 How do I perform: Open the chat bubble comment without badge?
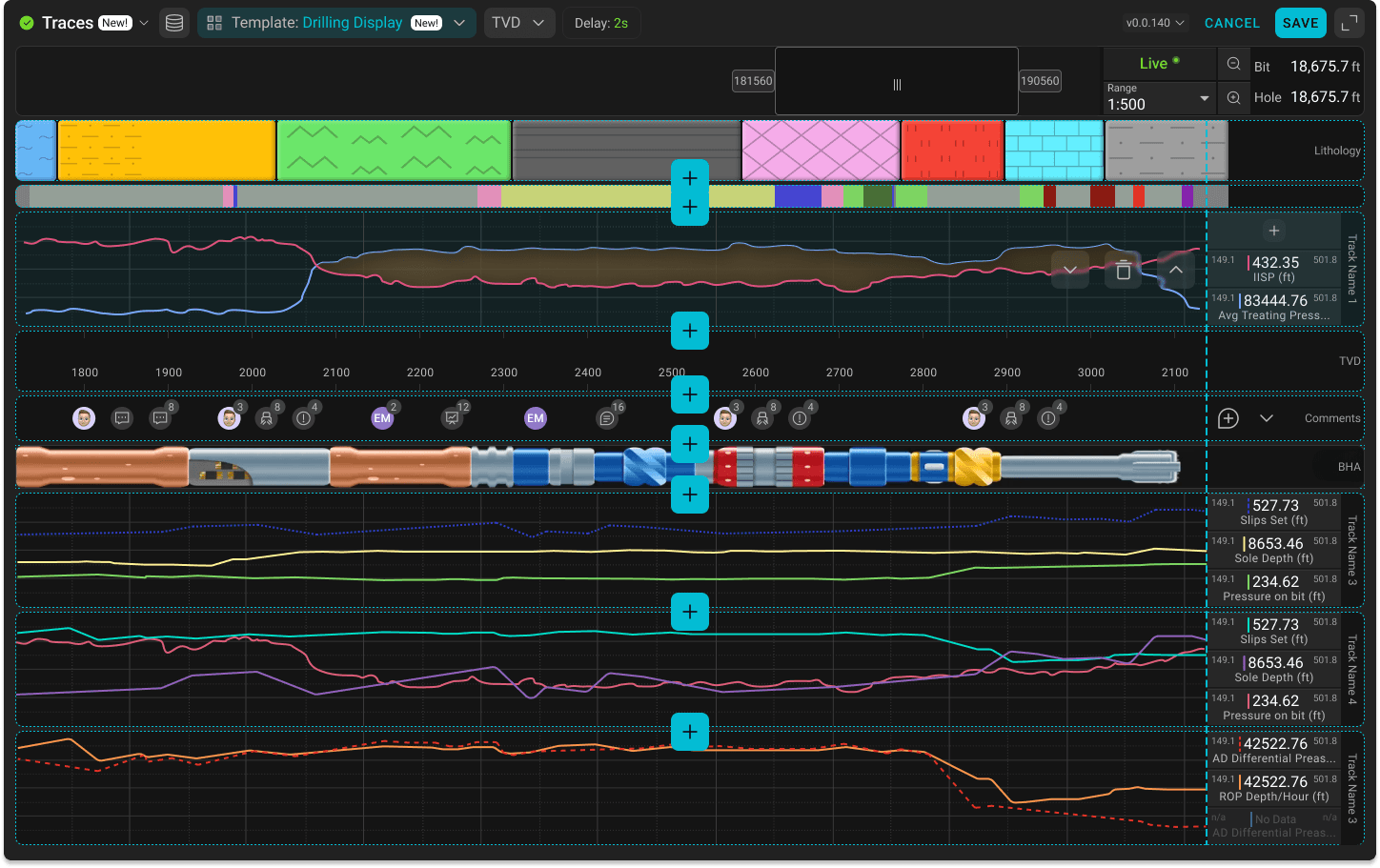(x=122, y=418)
